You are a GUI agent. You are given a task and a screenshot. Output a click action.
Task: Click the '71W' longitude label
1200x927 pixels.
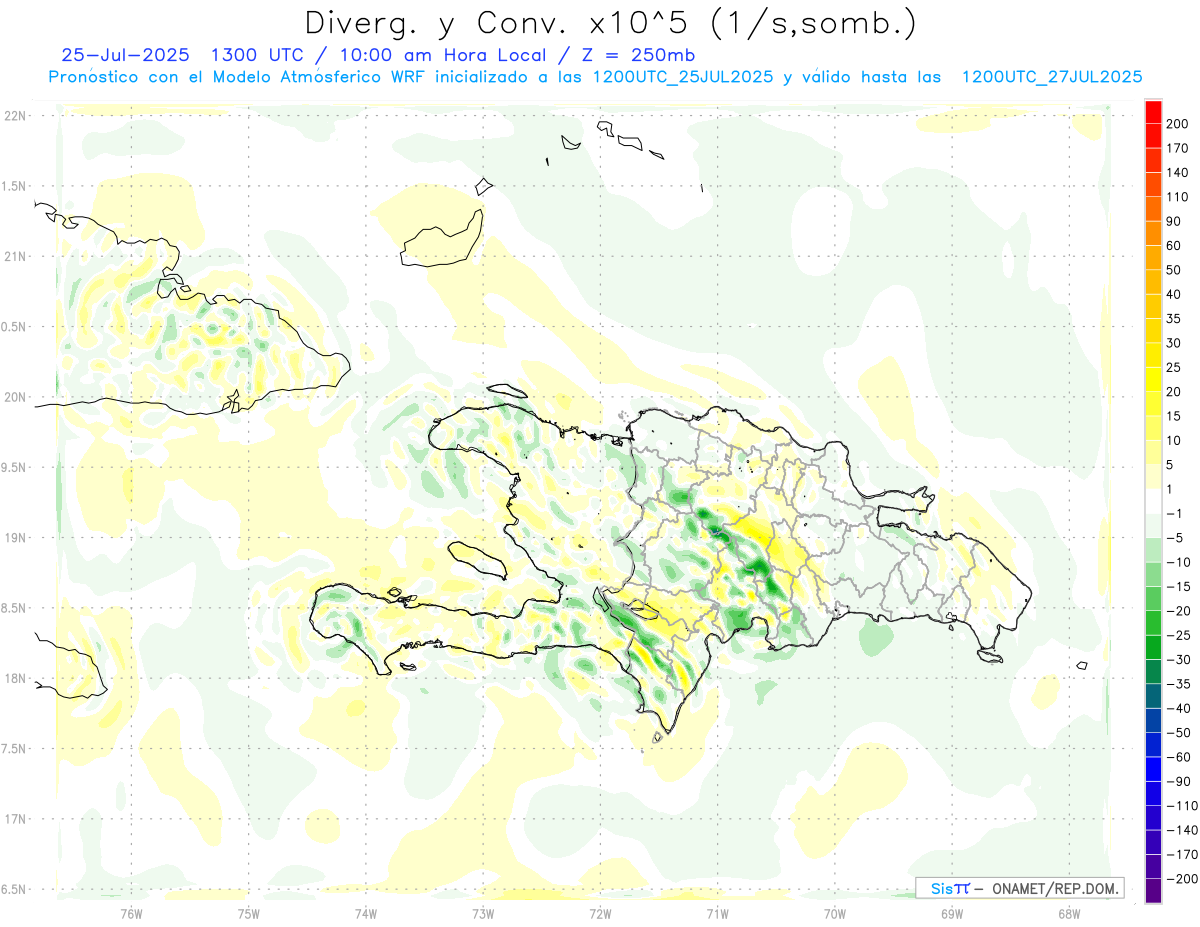[717, 914]
